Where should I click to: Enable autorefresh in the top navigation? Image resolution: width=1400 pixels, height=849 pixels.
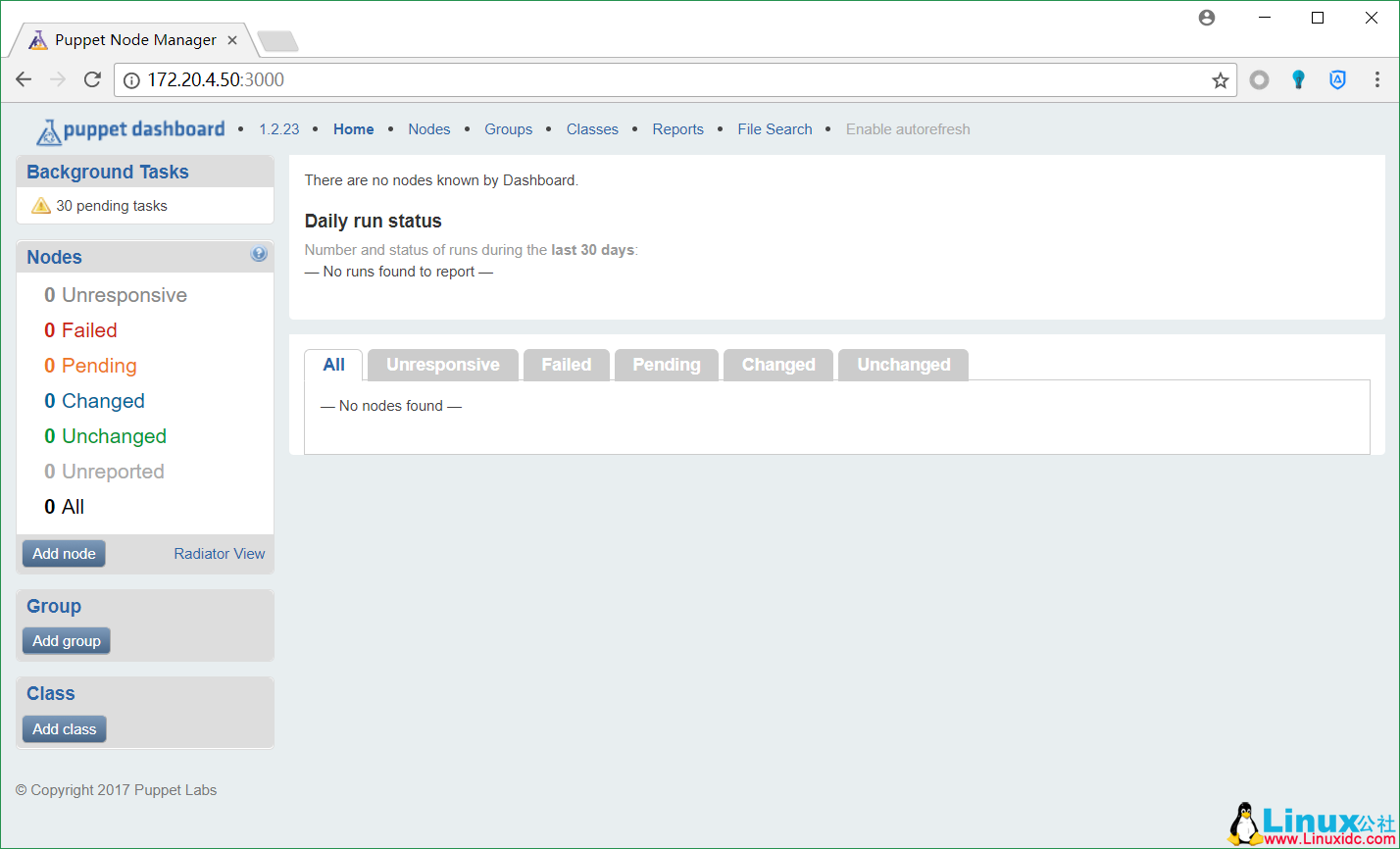(908, 129)
